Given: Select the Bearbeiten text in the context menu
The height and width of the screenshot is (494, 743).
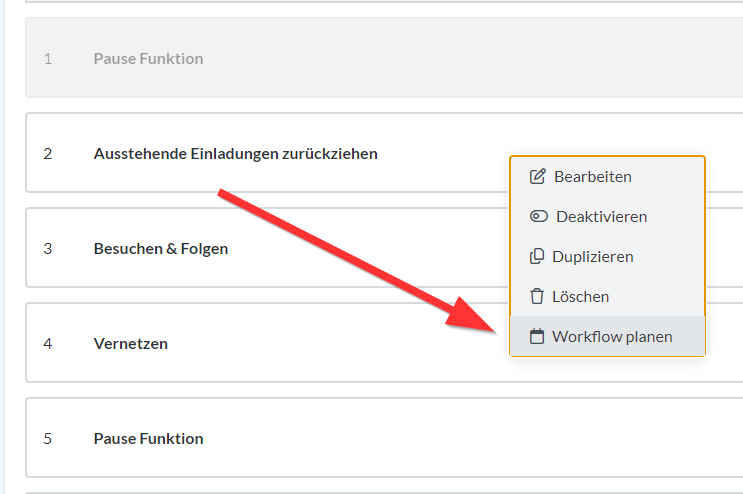Looking at the screenshot, I should [x=593, y=177].
